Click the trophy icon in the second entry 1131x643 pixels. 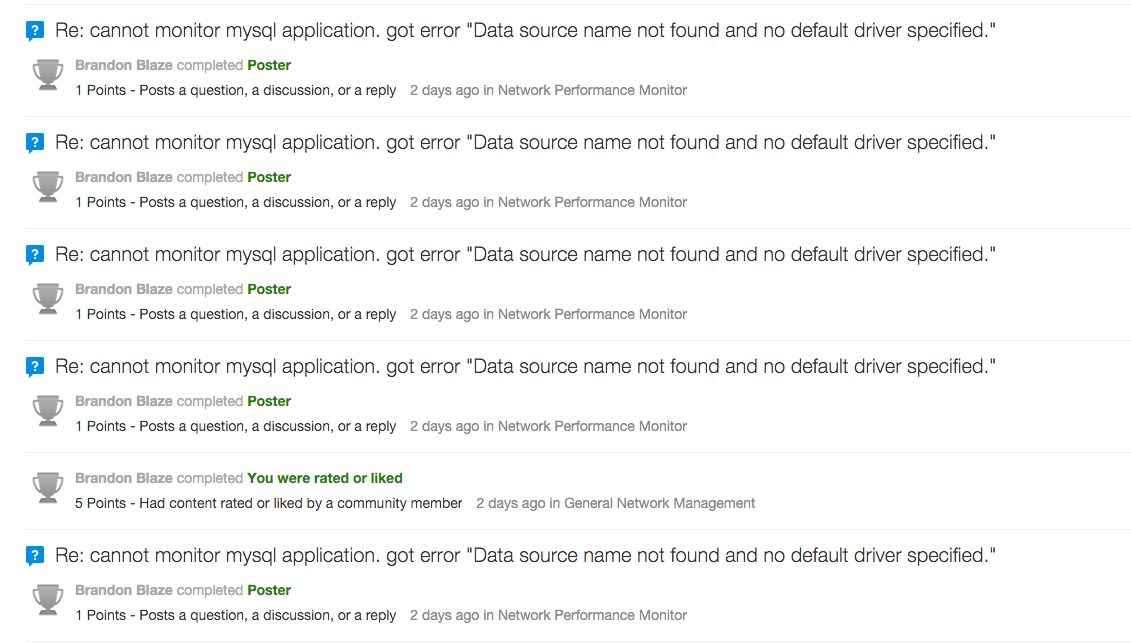coord(48,186)
